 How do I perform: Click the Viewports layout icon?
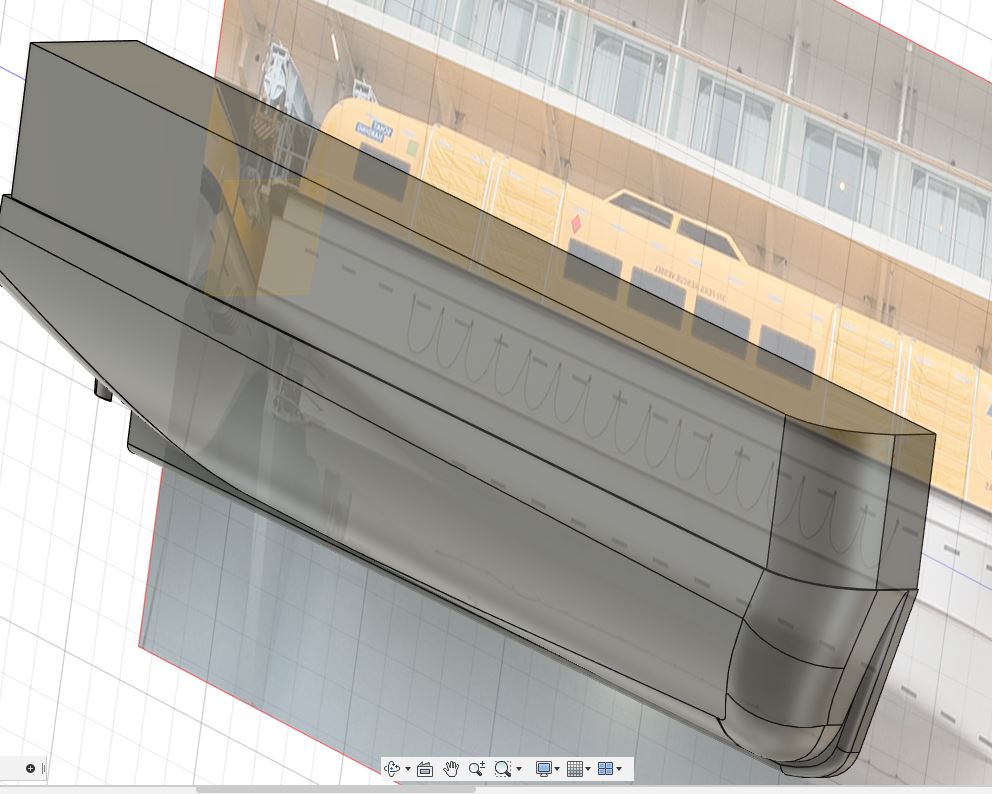click(605, 769)
